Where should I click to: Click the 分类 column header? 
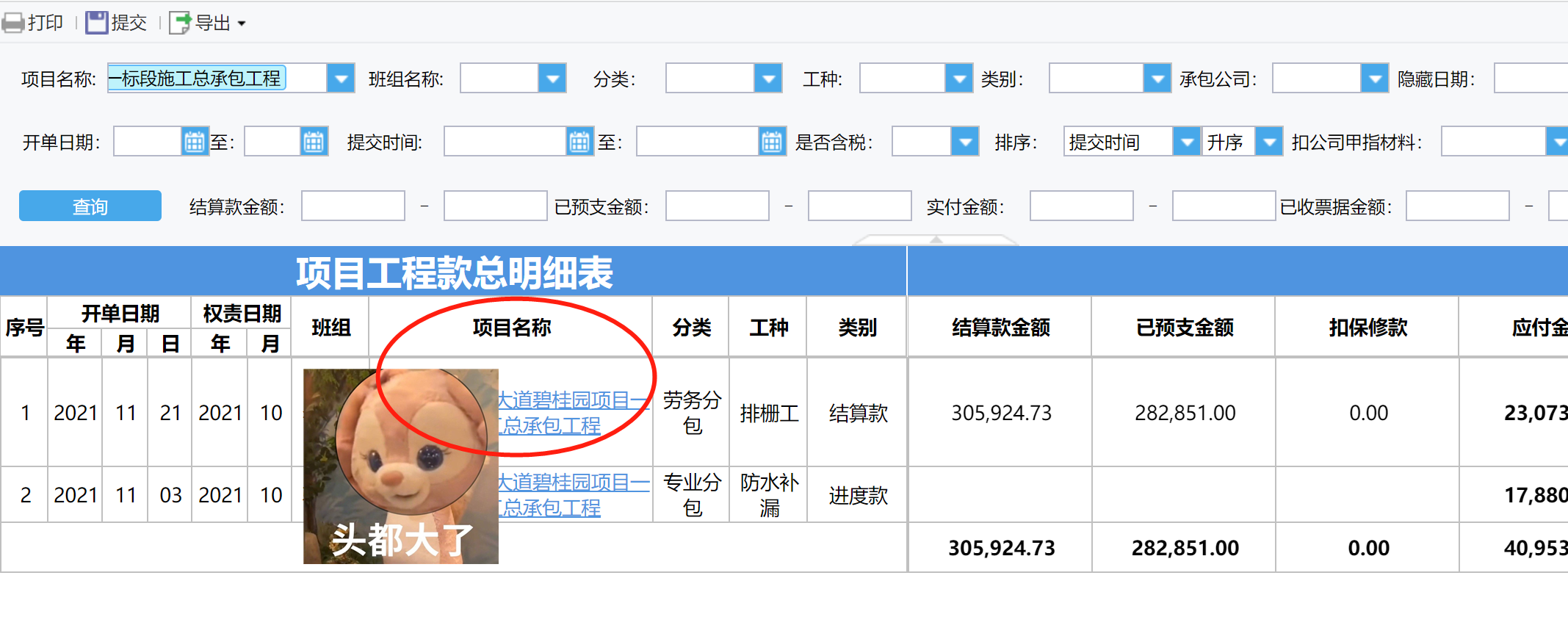click(691, 328)
